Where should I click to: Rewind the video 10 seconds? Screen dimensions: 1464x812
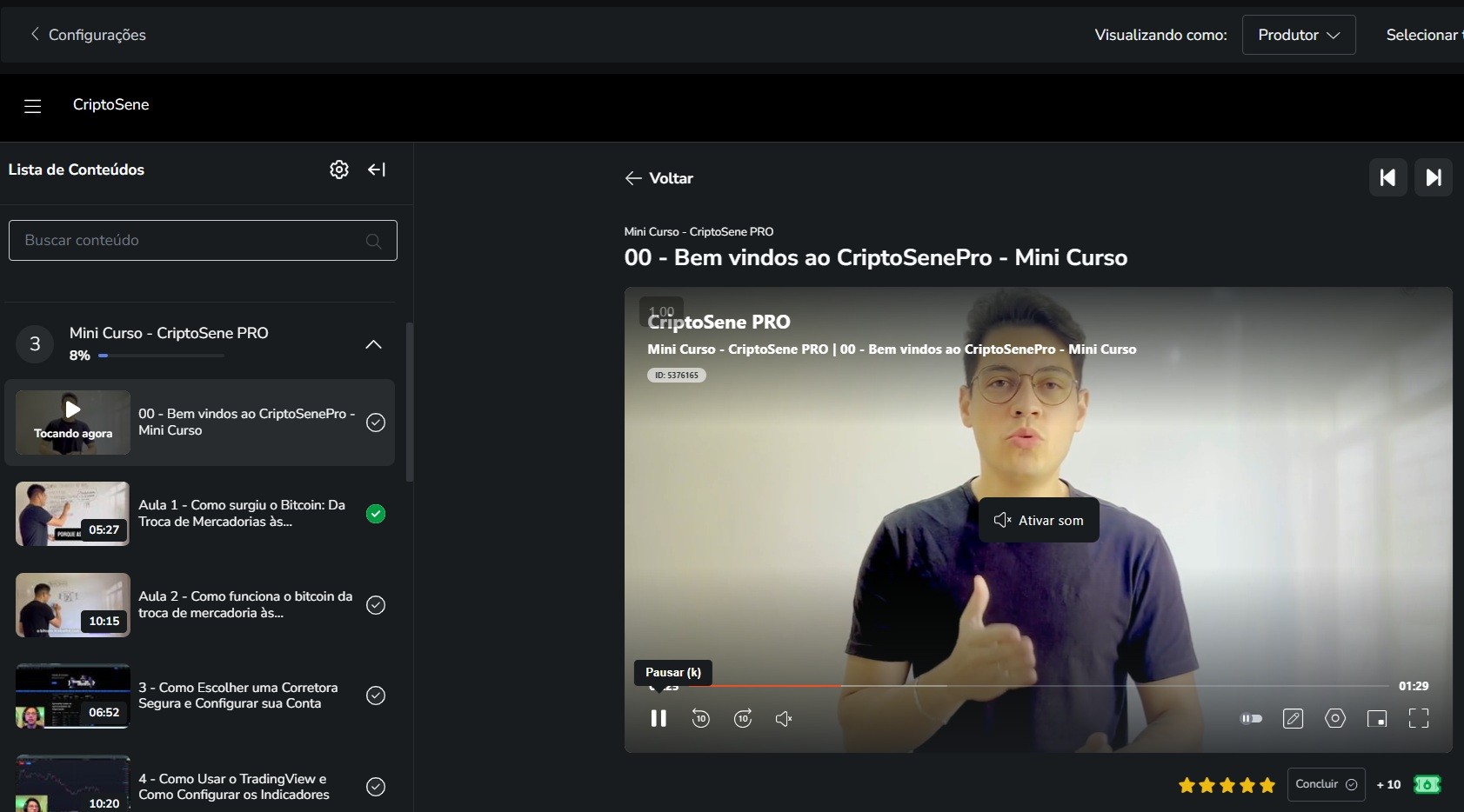pos(700,718)
